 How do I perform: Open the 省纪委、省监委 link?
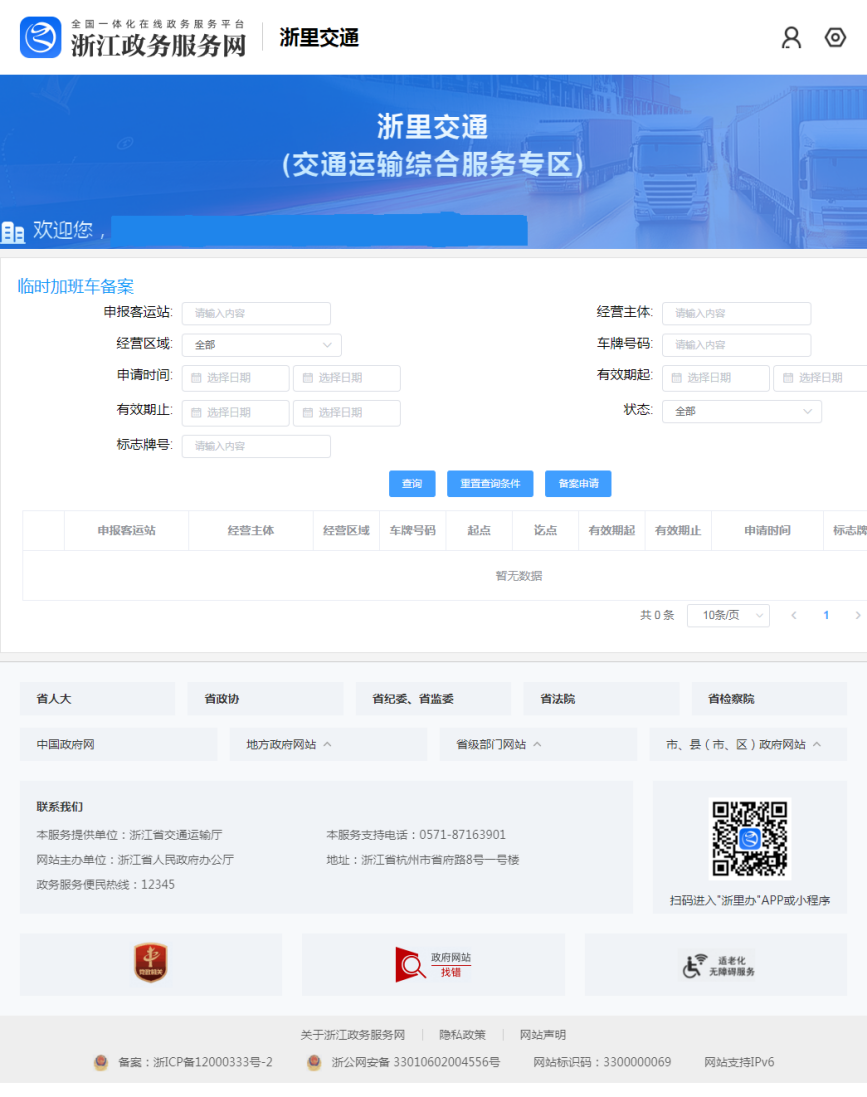[x=433, y=698]
